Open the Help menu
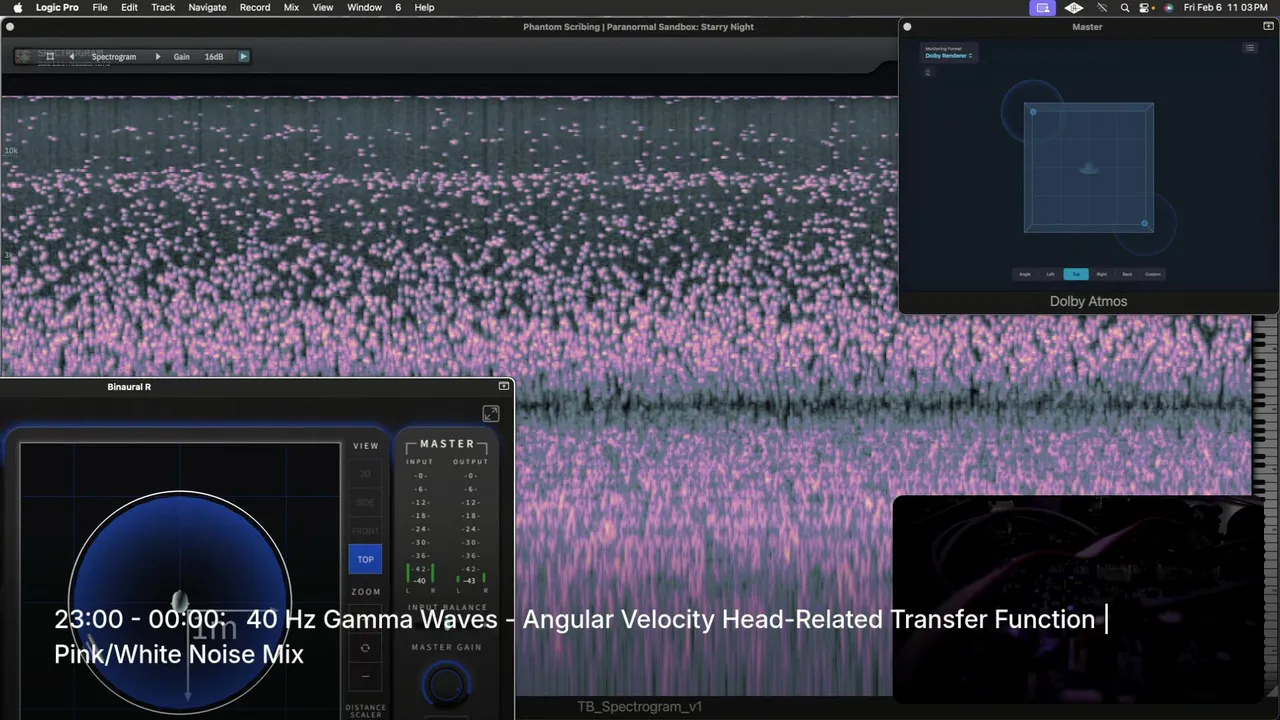Viewport: 1280px width, 720px height. coord(424,7)
